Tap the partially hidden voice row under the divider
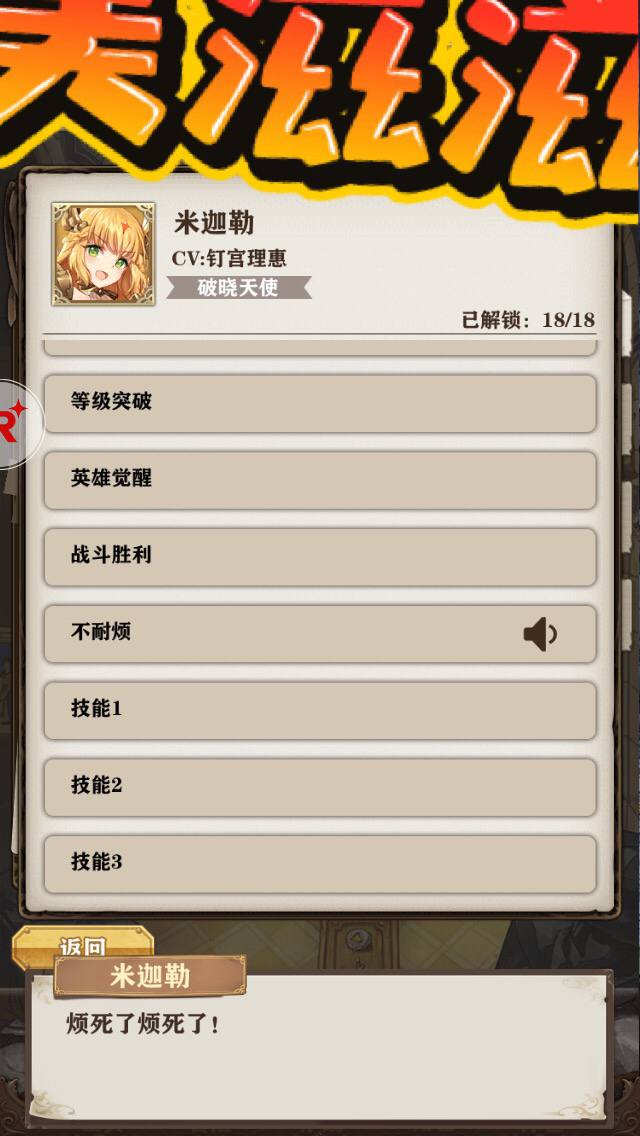Viewport: 640px width, 1136px height. click(320, 348)
